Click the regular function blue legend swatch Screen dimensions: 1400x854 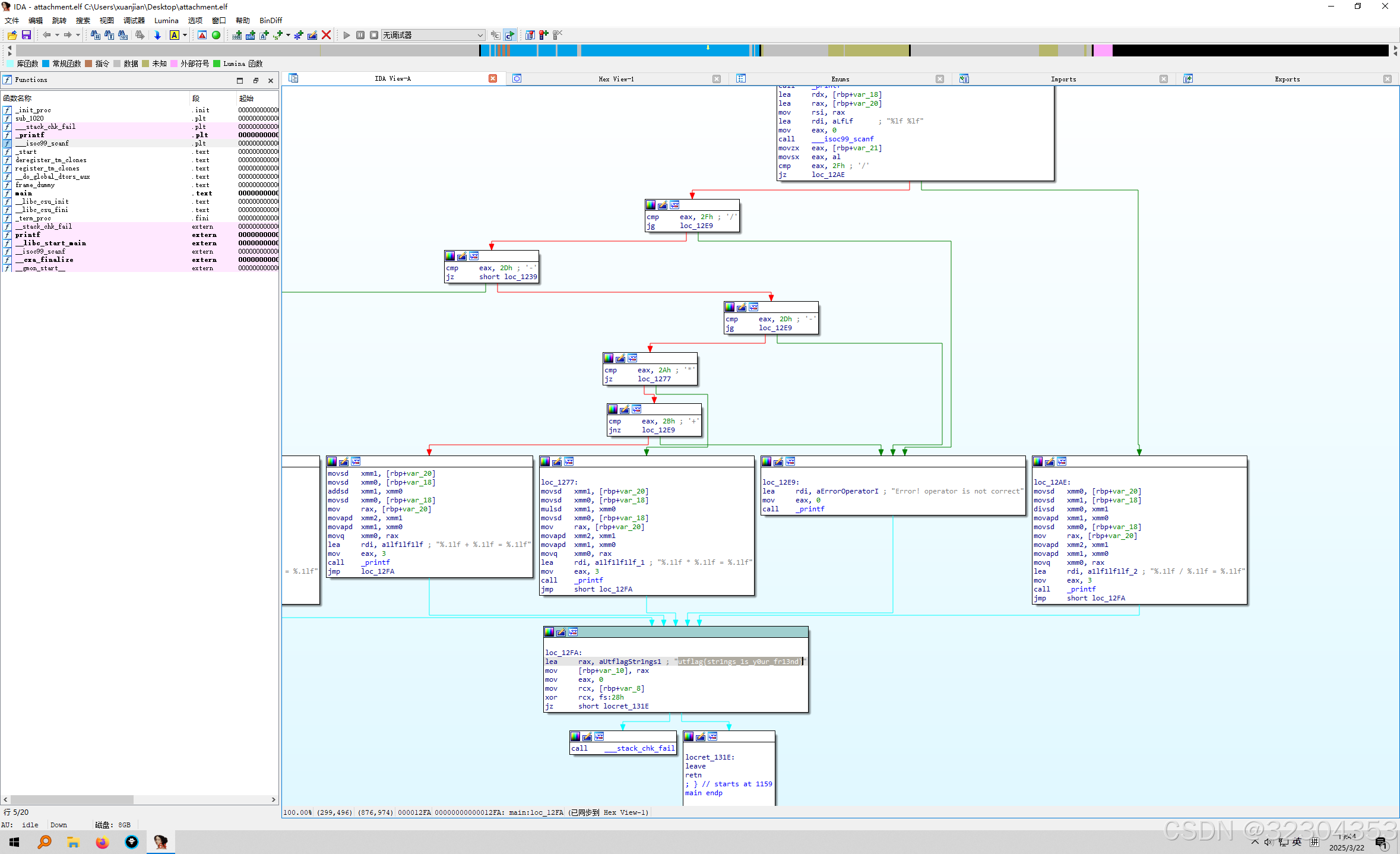click(46, 64)
